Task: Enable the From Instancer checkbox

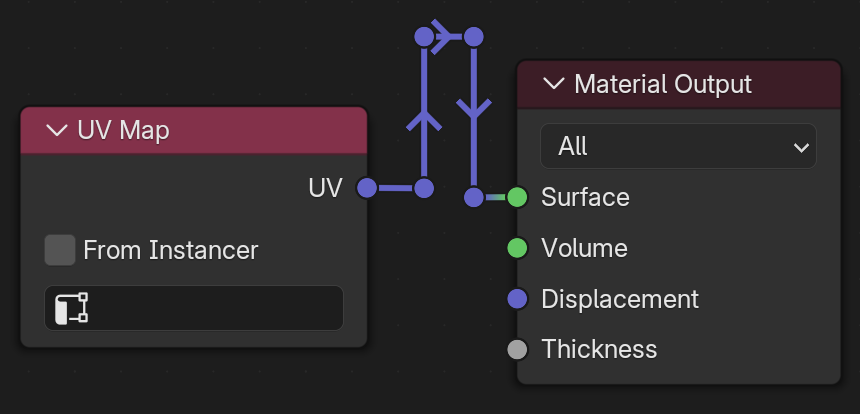Action: pos(60,250)
